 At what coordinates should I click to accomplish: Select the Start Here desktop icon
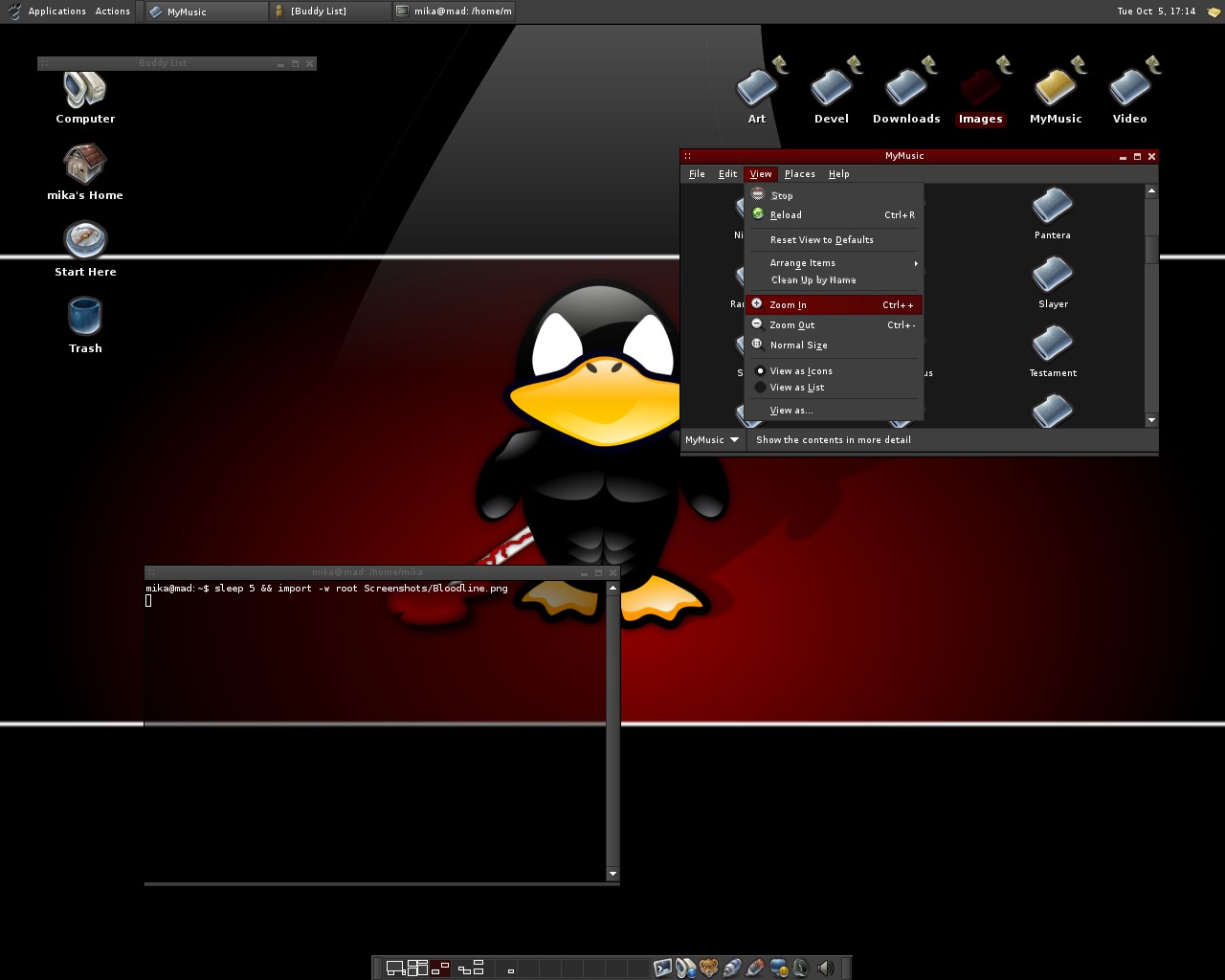coord(85,249)
